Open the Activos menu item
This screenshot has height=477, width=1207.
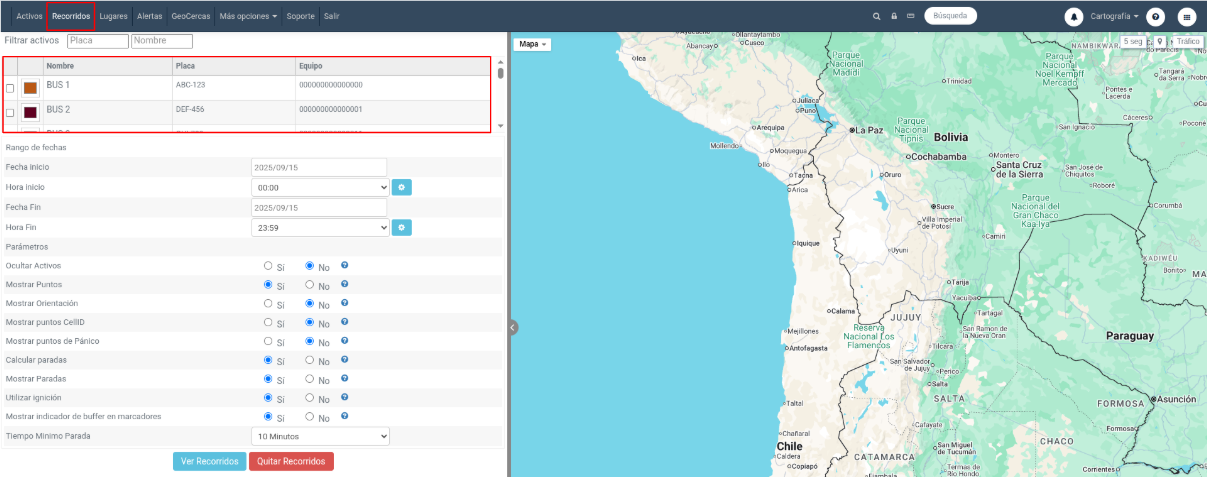pos(29,16)
